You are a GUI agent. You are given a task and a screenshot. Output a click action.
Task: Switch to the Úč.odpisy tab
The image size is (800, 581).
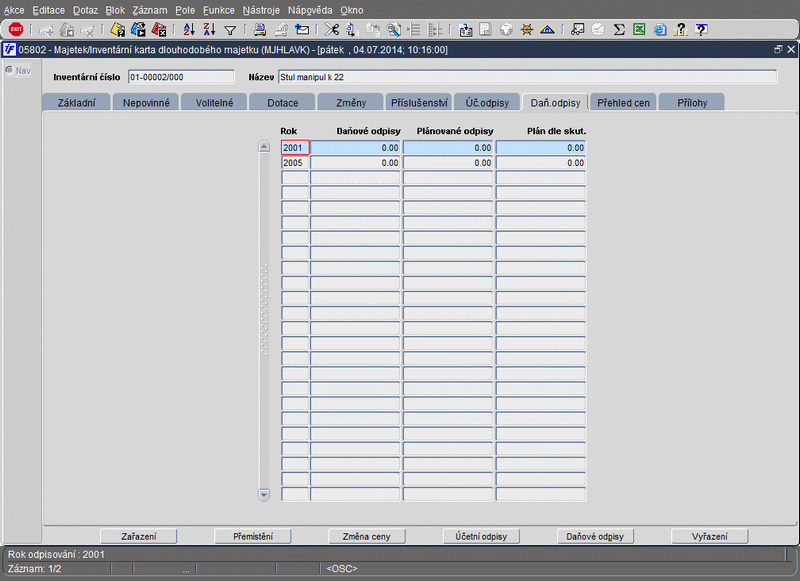click(x=487, y=103)
